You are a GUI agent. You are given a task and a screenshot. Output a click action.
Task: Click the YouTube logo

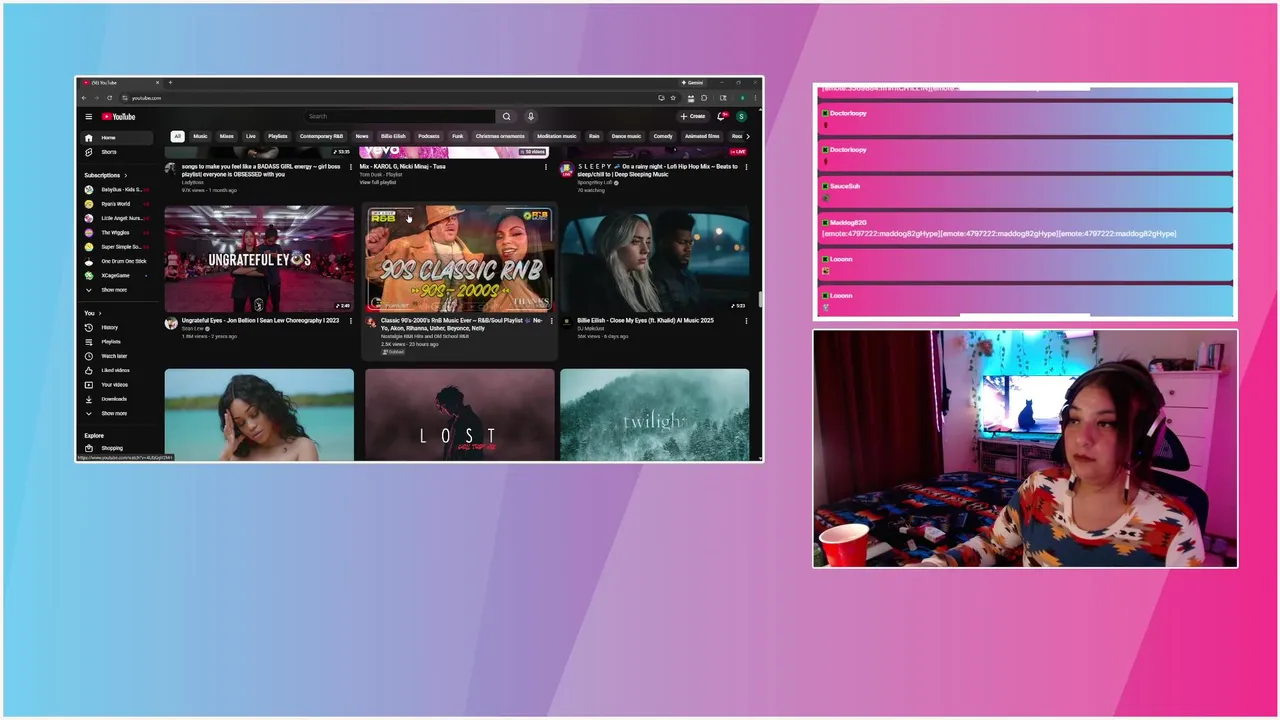118,117
